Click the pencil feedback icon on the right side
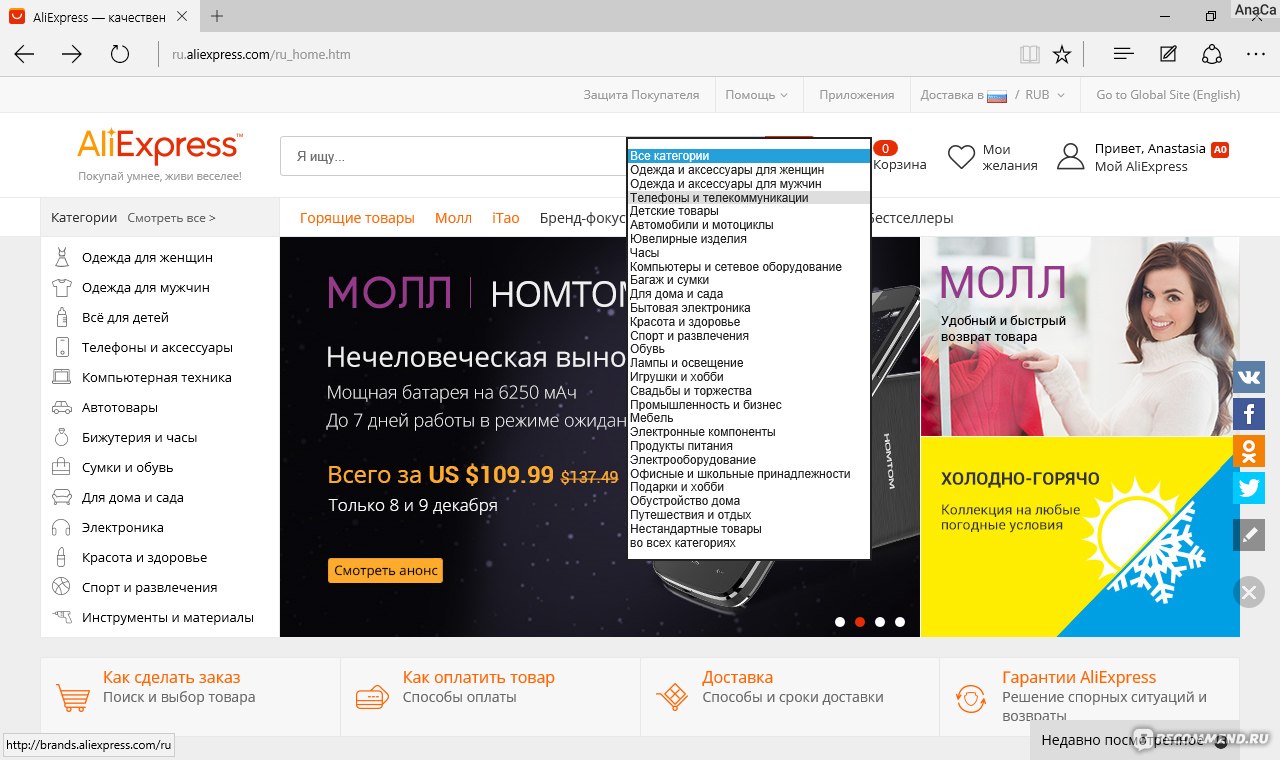1280x760 pixels. [x=1249, y=535]
